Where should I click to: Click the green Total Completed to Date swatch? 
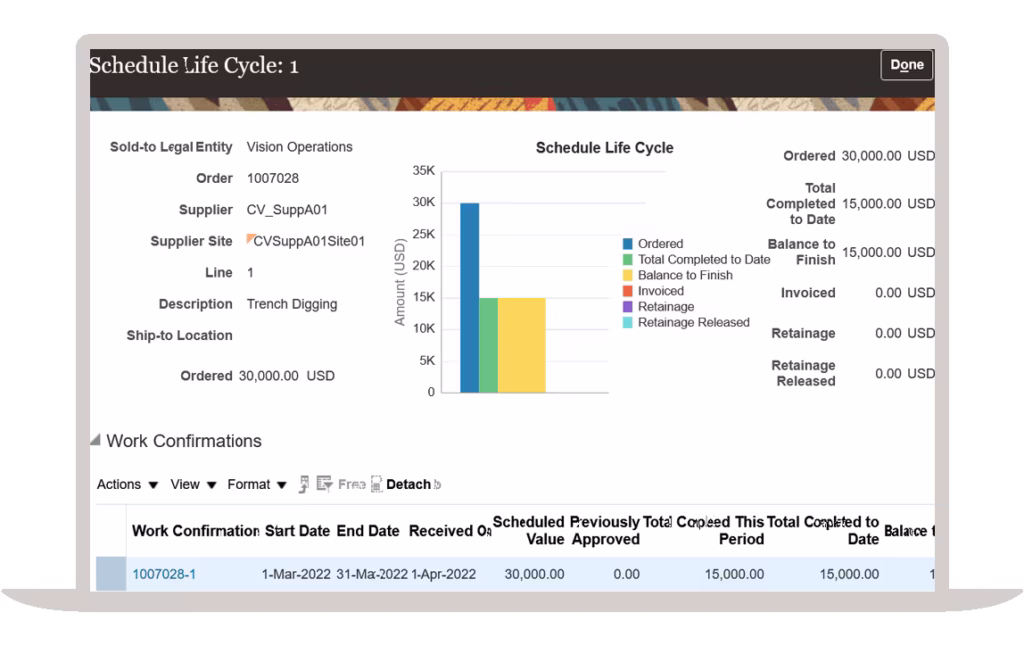click(628, 260)
